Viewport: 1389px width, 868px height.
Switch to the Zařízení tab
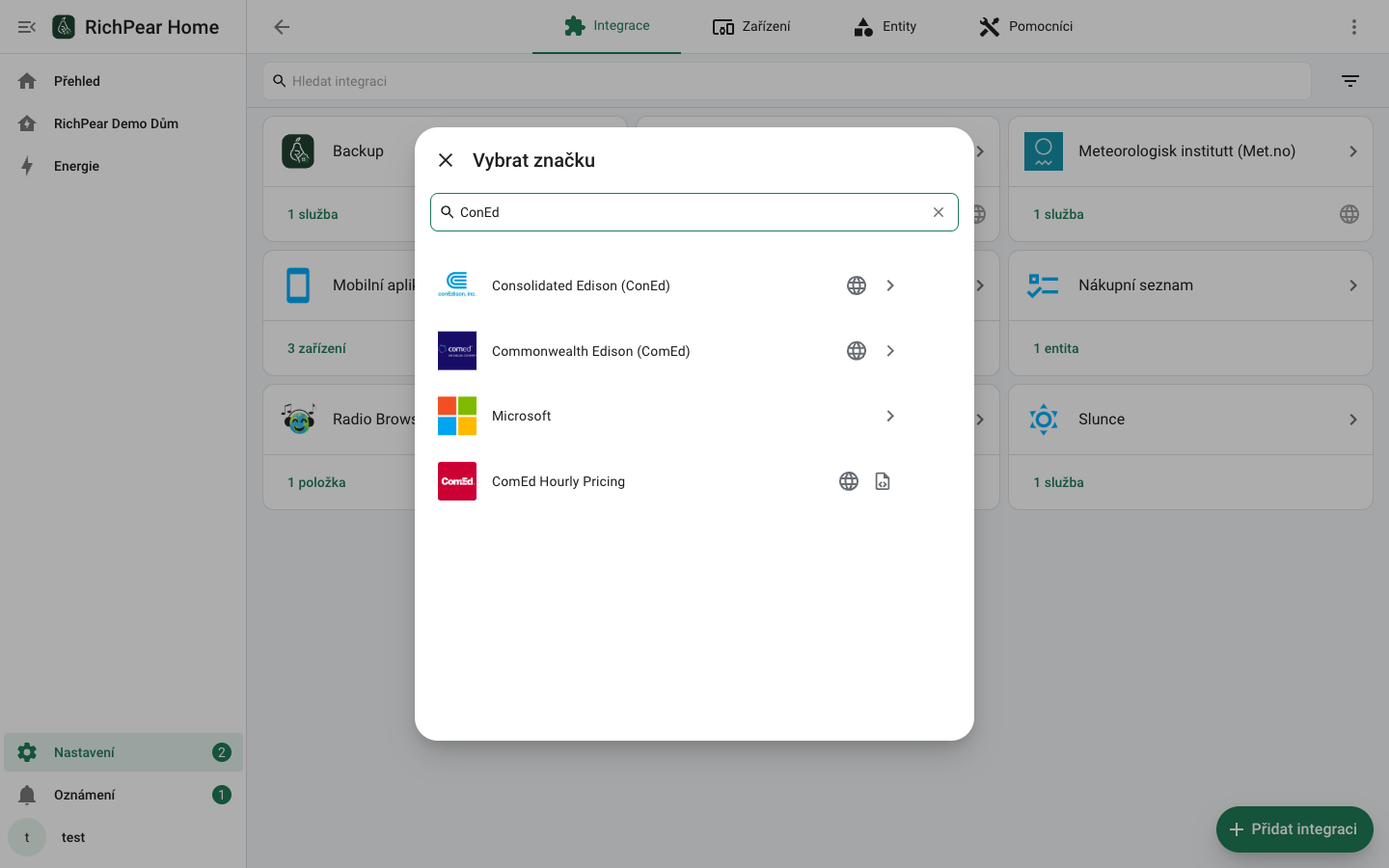pos(751,26)
